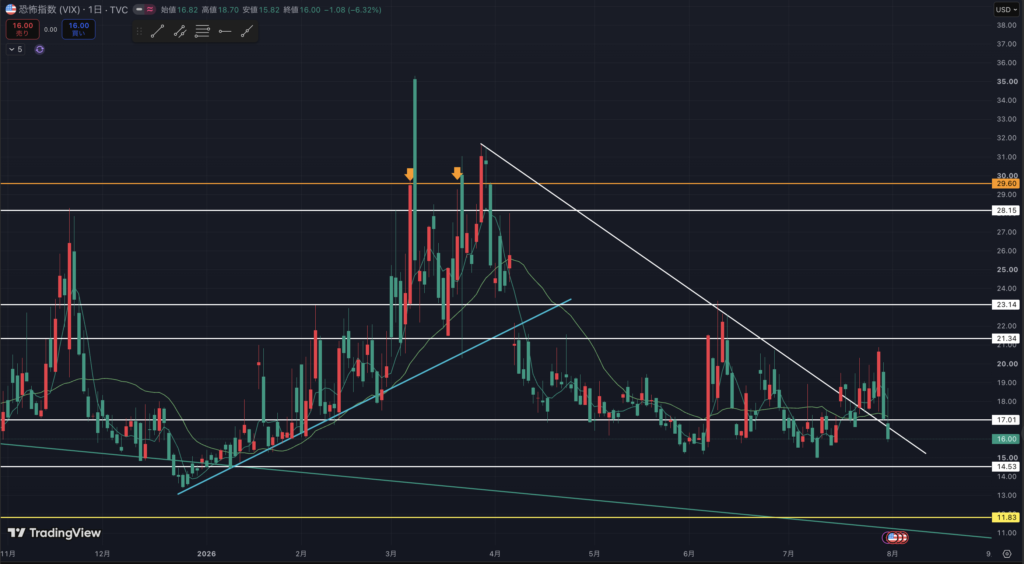1024x564 pixels.
Task: Select the horizontal ray drawing tool
Action: pyautogui.click(x=225, y=31)
